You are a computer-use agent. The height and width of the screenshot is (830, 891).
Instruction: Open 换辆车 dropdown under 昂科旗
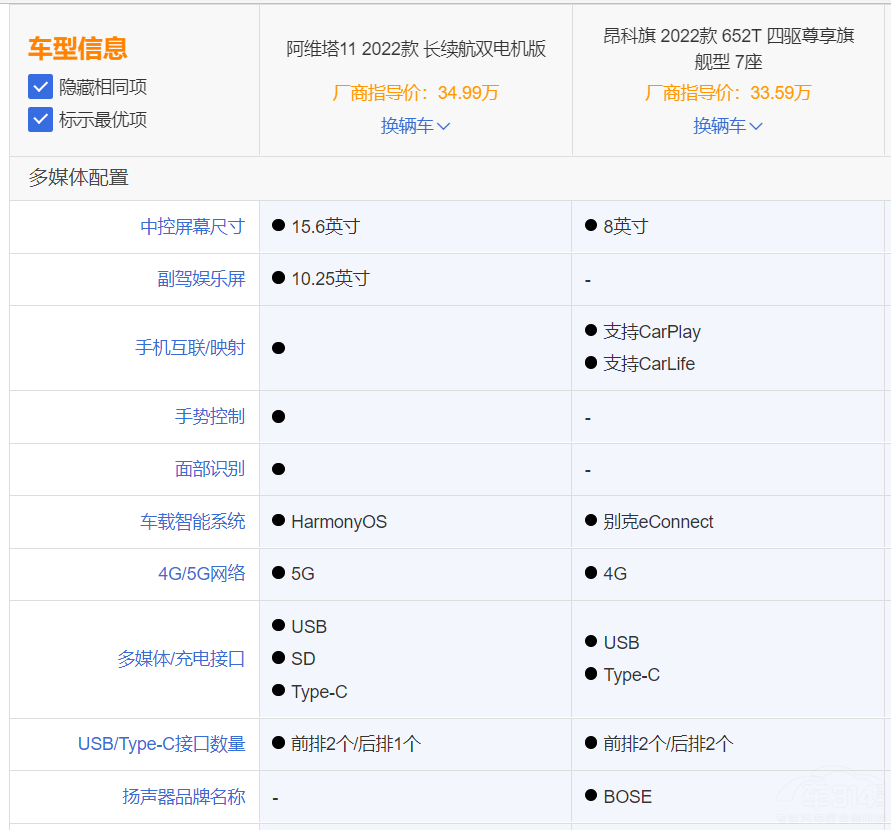coord(728,126)
